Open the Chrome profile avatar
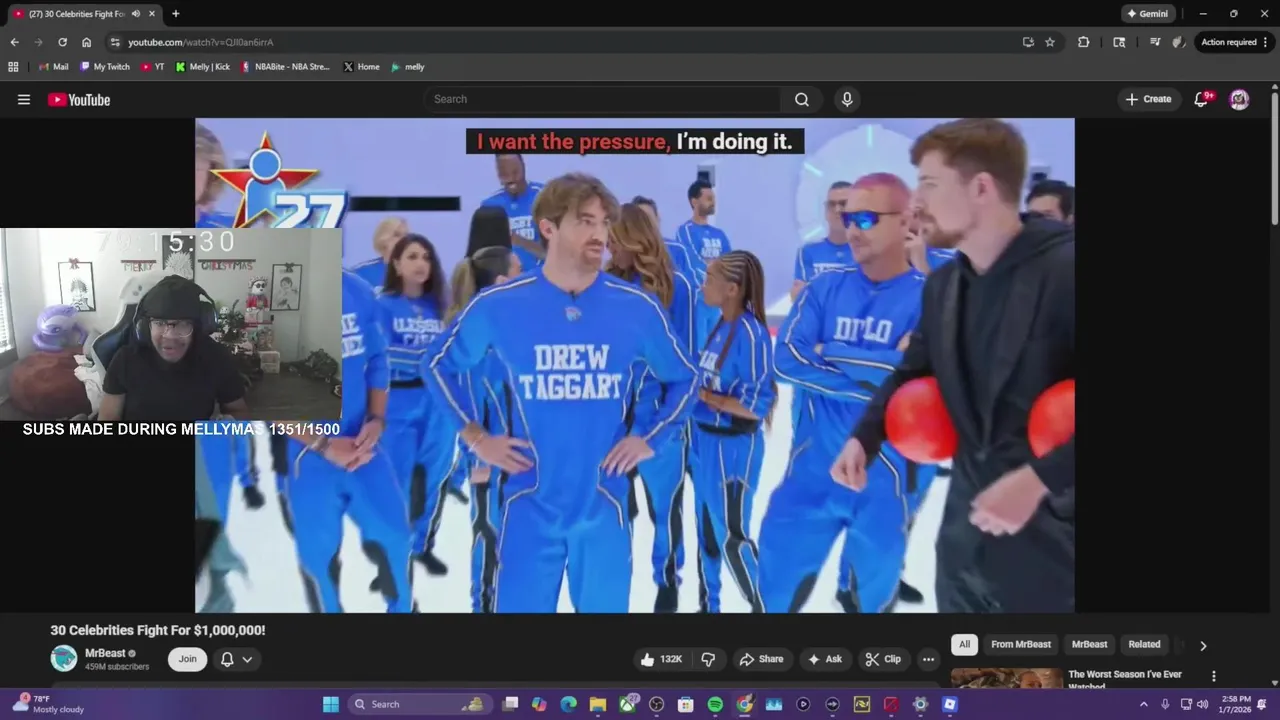 click(1179, 42)
